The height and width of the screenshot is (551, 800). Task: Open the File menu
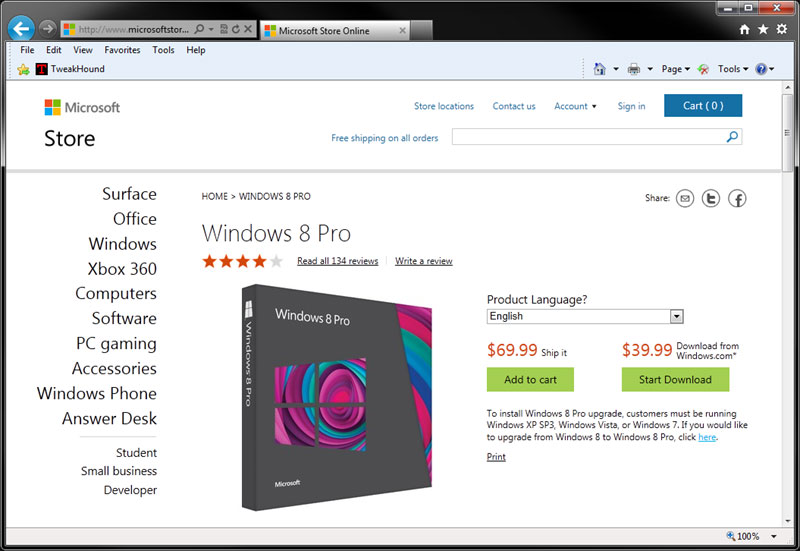point(28,50)
